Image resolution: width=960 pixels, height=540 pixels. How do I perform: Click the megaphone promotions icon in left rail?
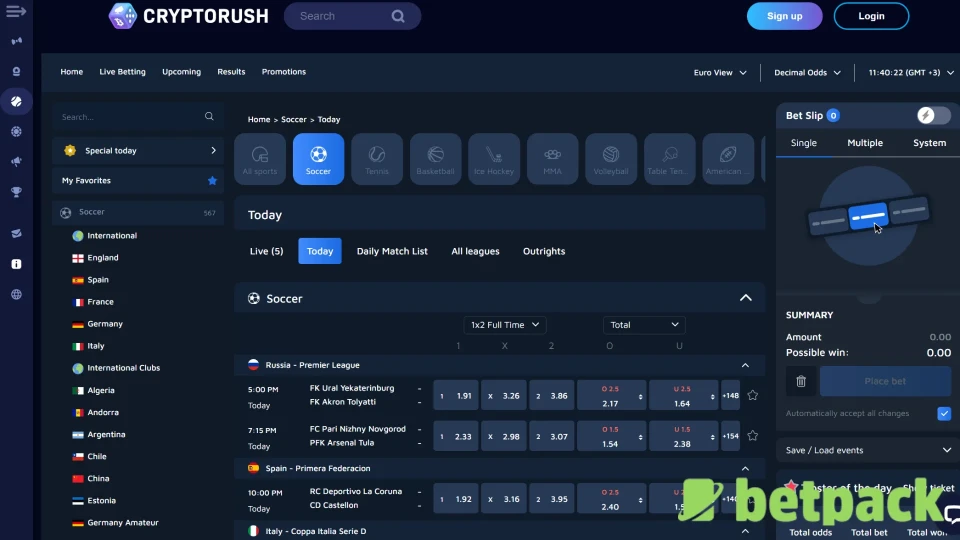click(17, 162)
